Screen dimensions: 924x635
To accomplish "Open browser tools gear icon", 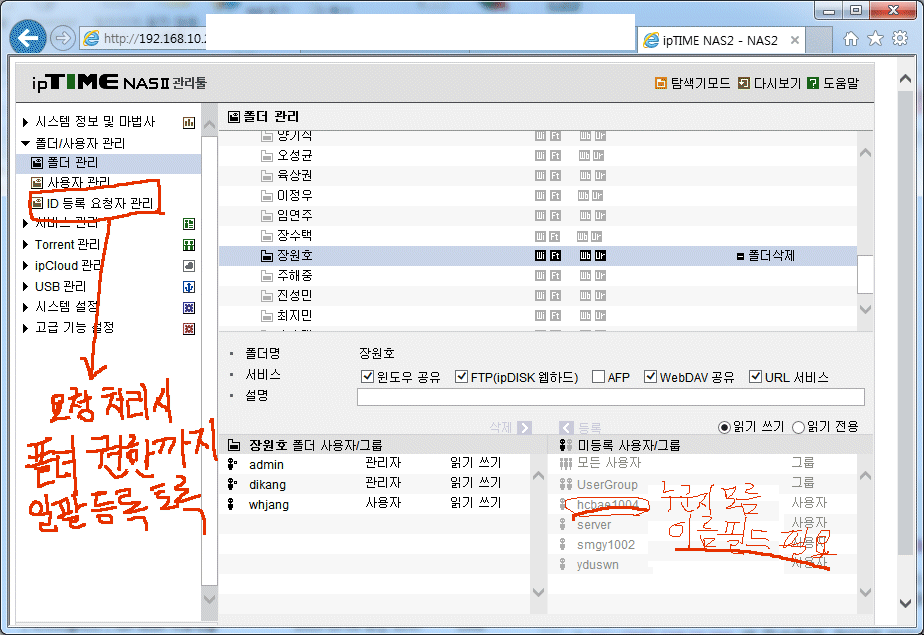I will coord(900,39).
